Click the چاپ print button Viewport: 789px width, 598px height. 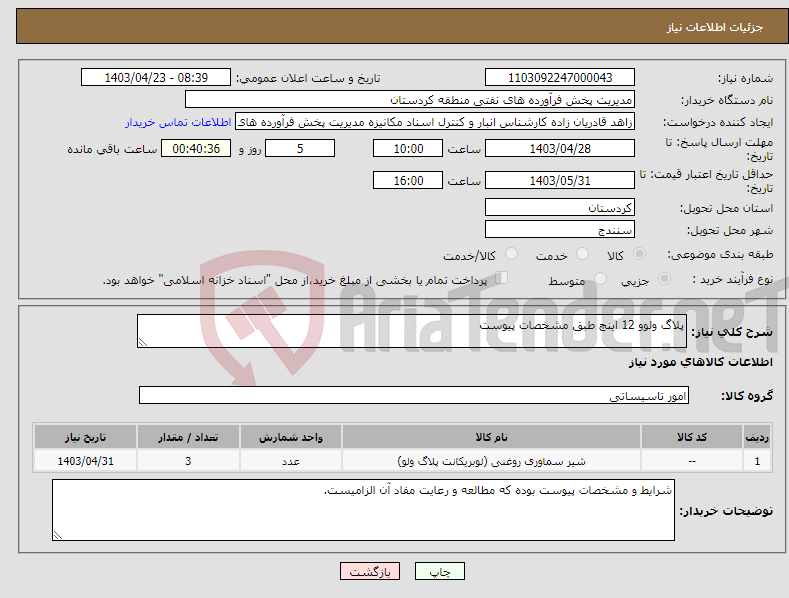pyautogui.click(x=440, y=571)
